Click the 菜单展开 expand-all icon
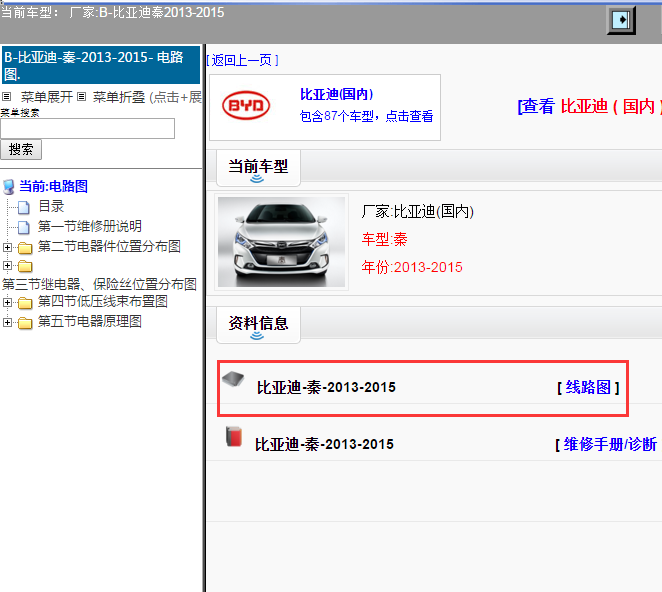662x592 pixels. click(x=6, y=97)
